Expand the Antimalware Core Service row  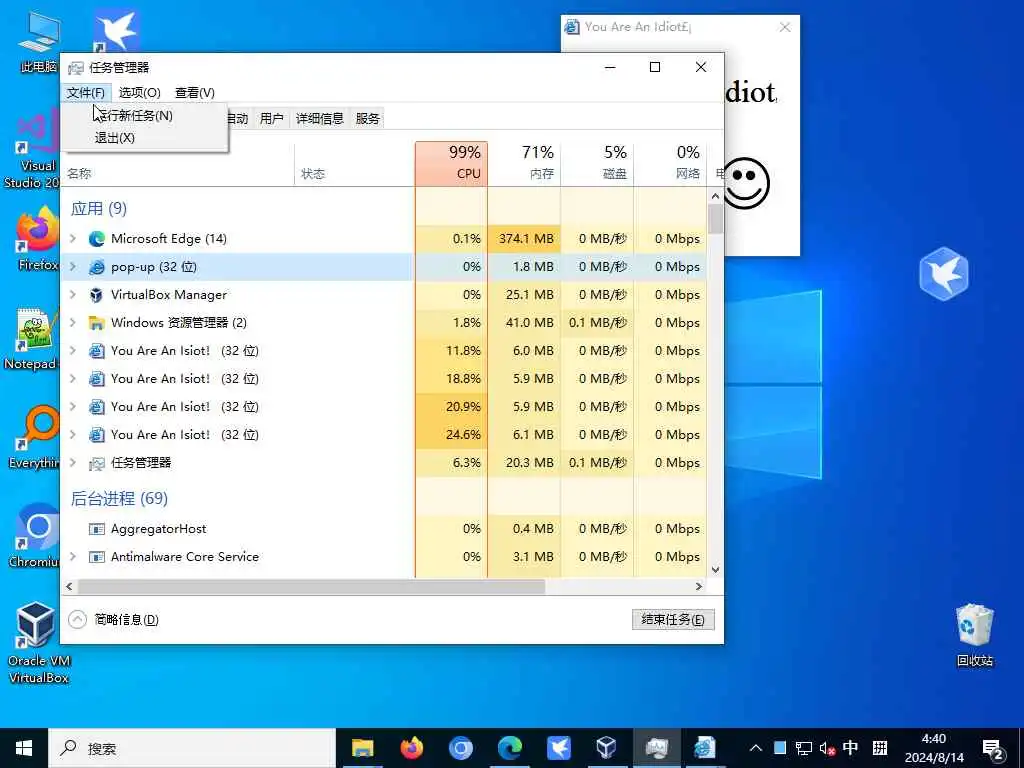coord(73,557)
